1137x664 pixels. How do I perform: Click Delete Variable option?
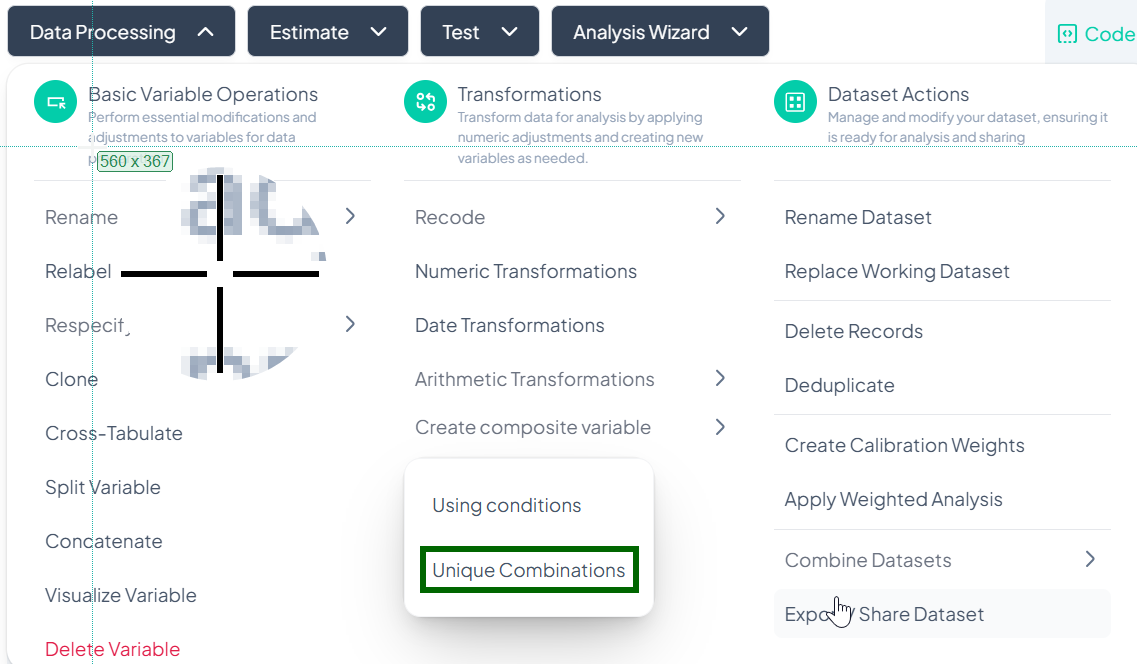[112, 649]
